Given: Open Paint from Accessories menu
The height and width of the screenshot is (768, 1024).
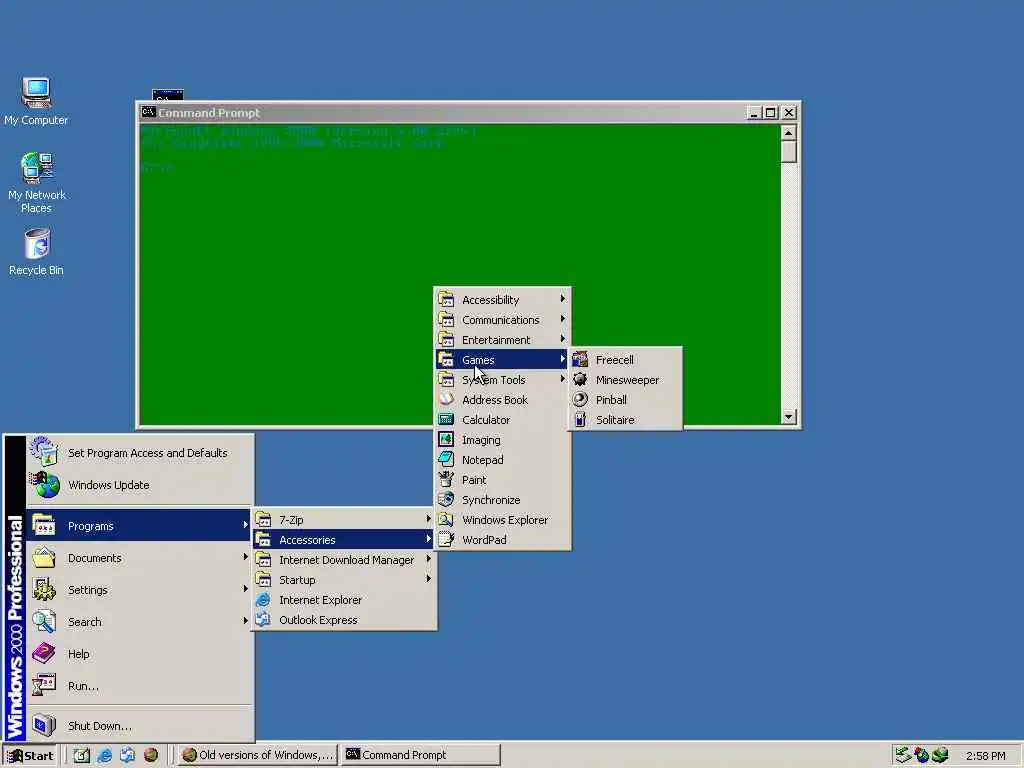Looking at the screenshot, I should (502, 480).
